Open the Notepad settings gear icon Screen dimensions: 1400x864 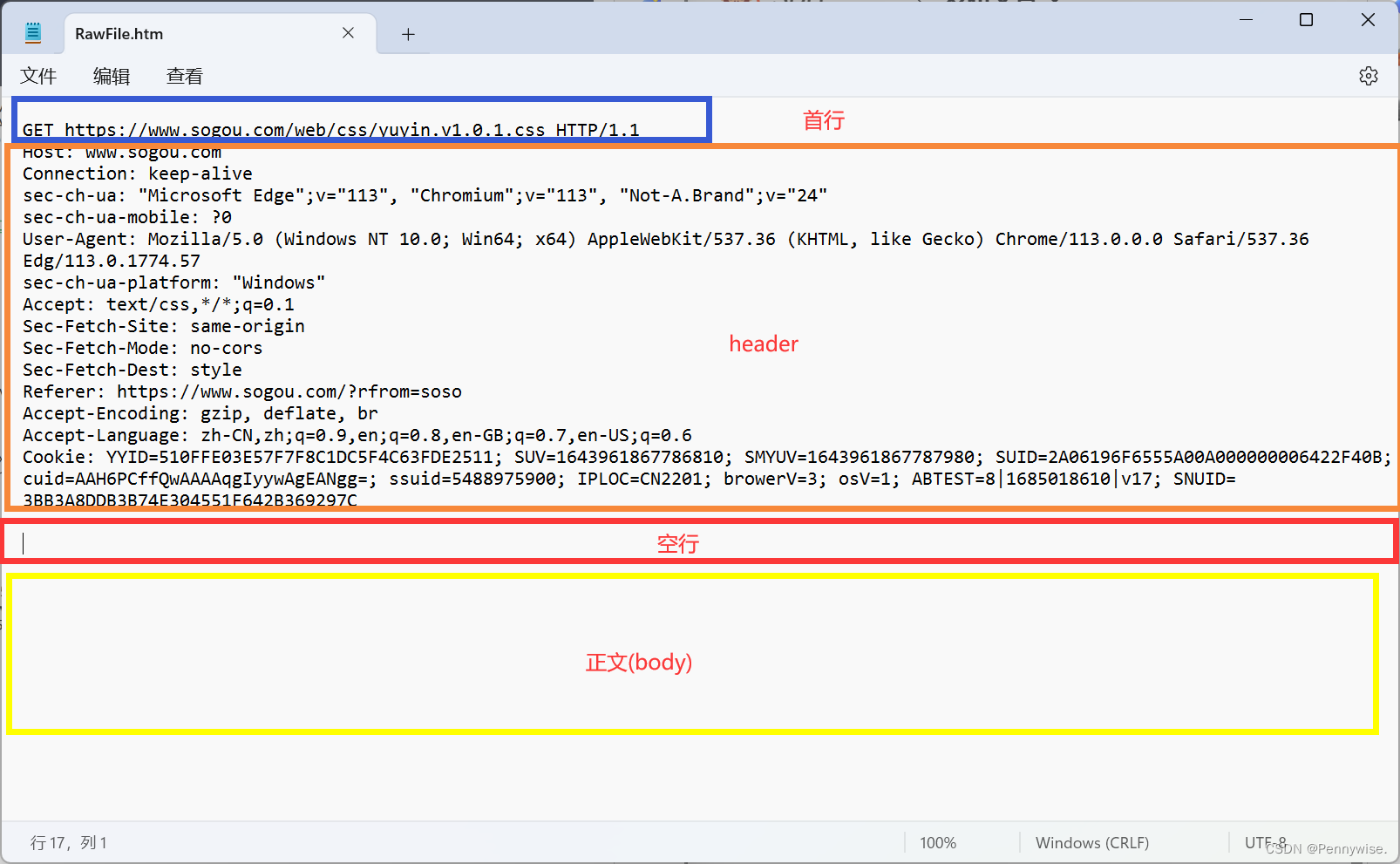click(1368, 76)
